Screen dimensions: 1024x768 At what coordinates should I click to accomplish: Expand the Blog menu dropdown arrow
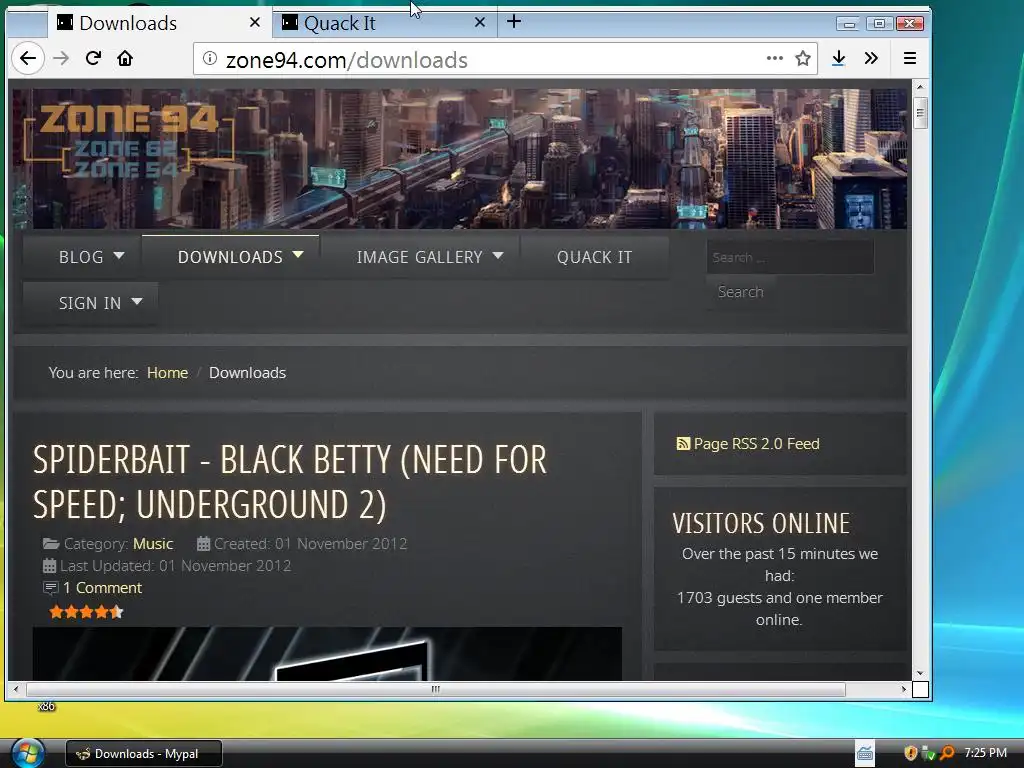tap(118, 255)
